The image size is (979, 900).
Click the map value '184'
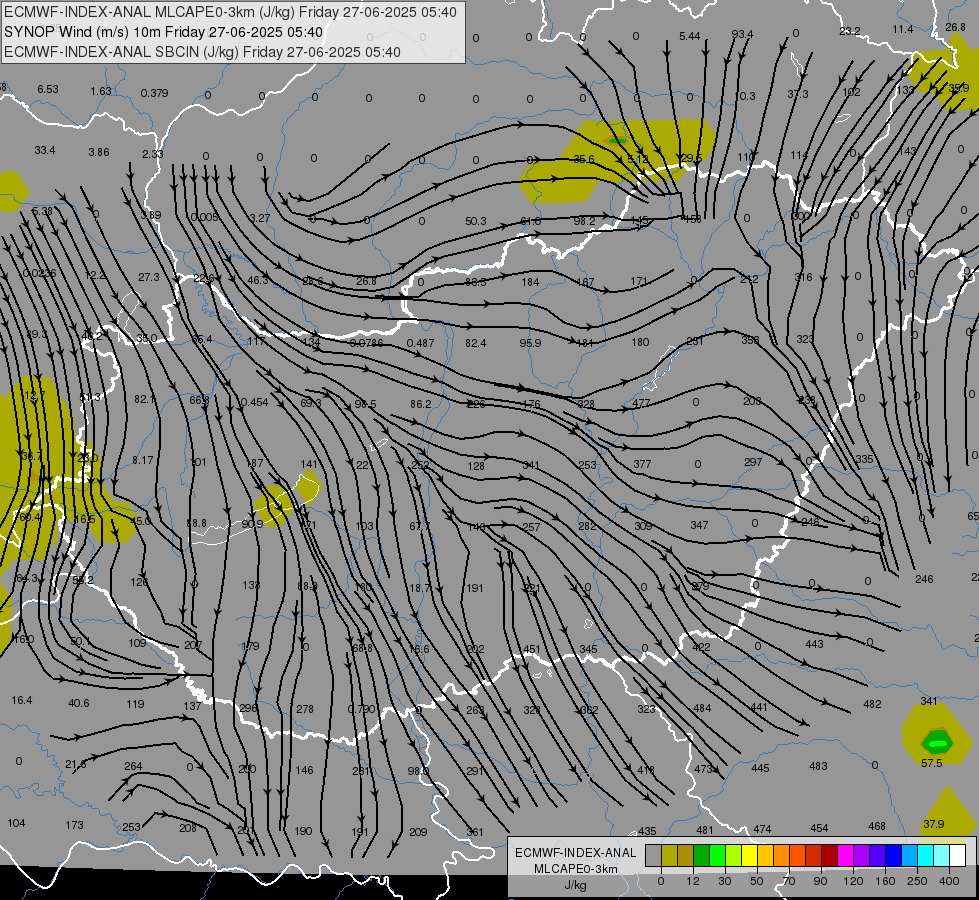[x=530, y=282]
